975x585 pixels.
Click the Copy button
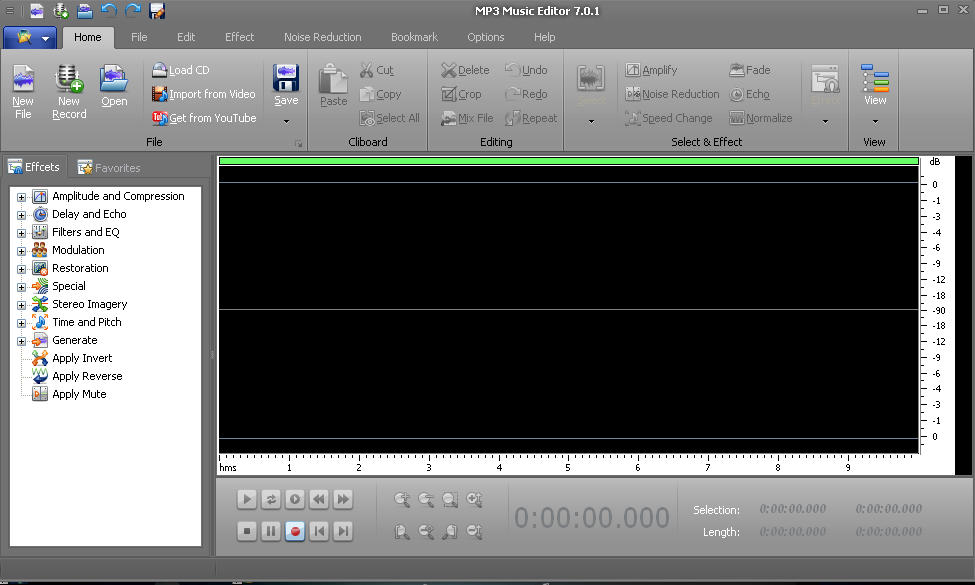pos(381,94)
